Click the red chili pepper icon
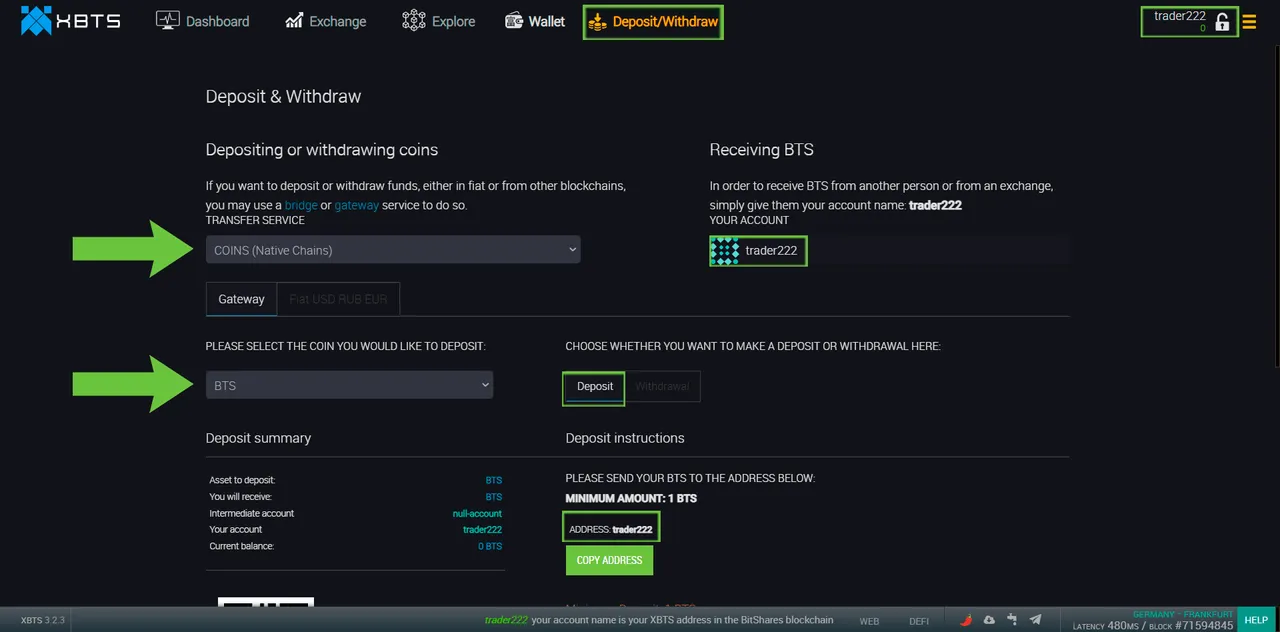 click(966, 620)
